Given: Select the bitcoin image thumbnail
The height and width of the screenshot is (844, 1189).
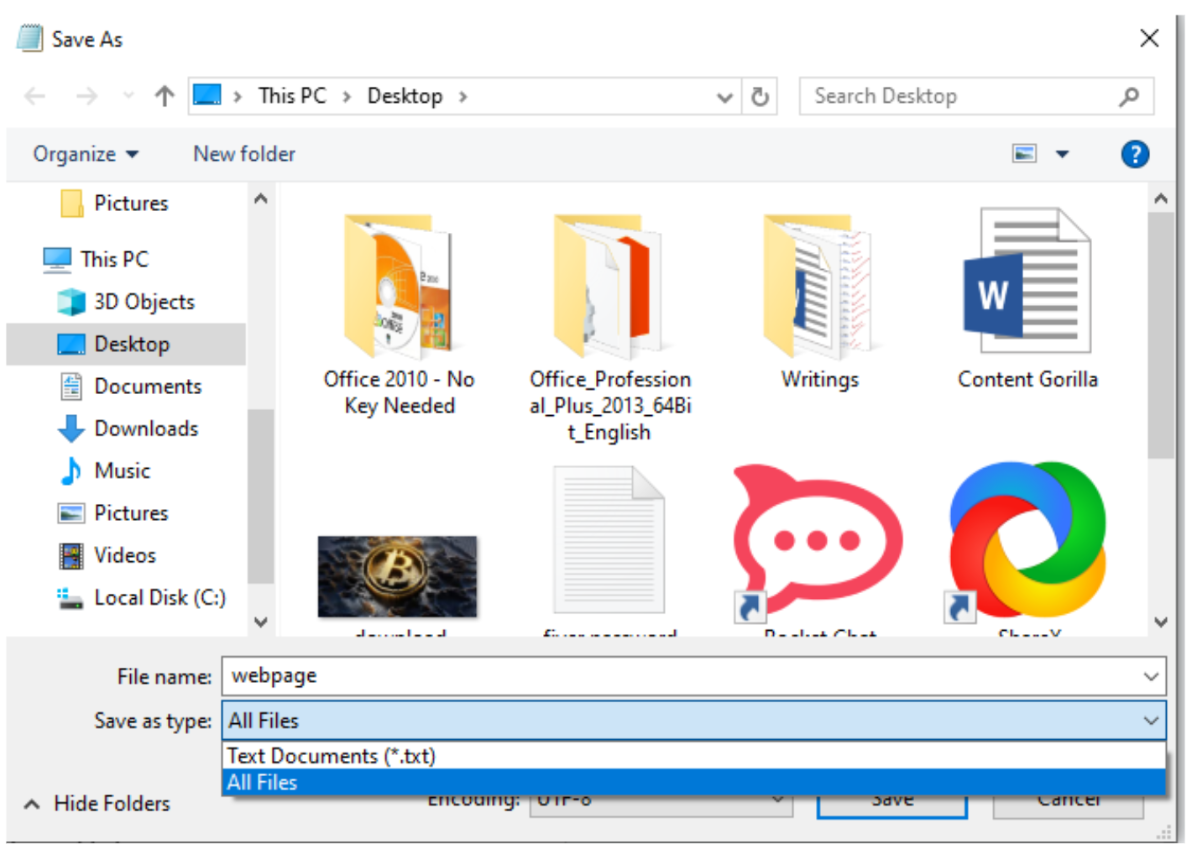Looking at the screenshot, I should [397, 576].
